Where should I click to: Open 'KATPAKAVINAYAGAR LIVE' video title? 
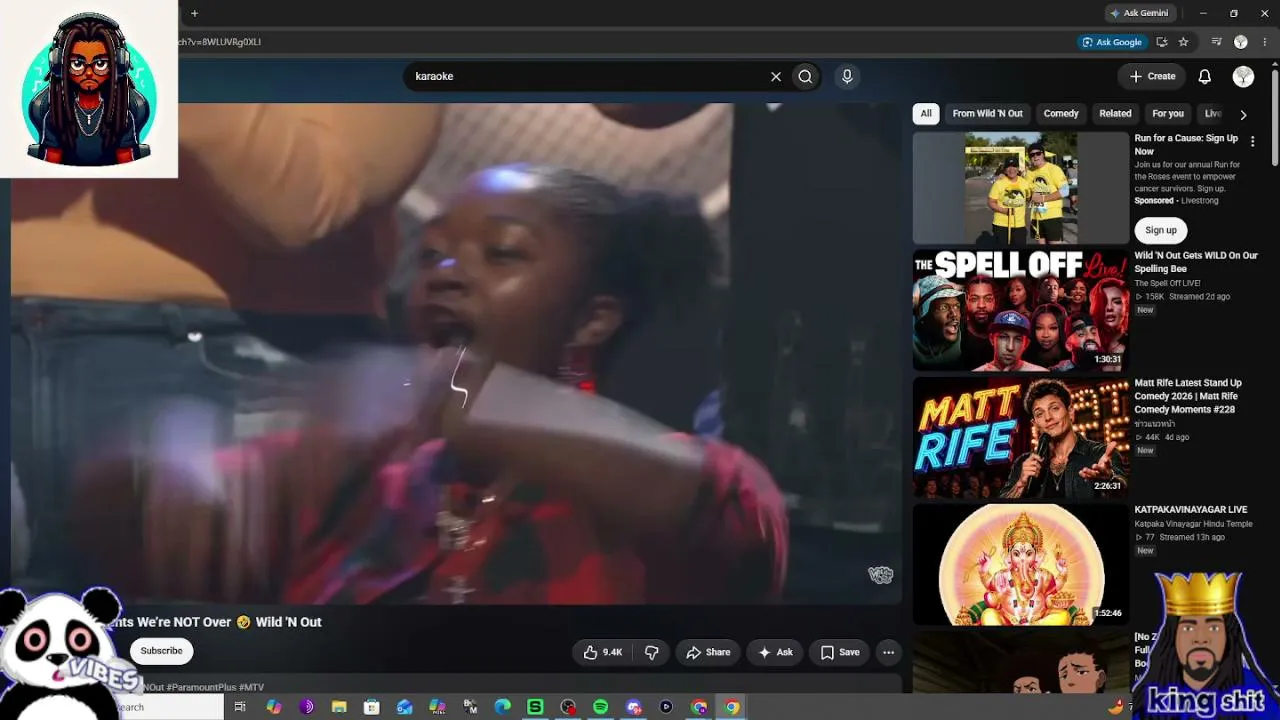point(1190,510)
